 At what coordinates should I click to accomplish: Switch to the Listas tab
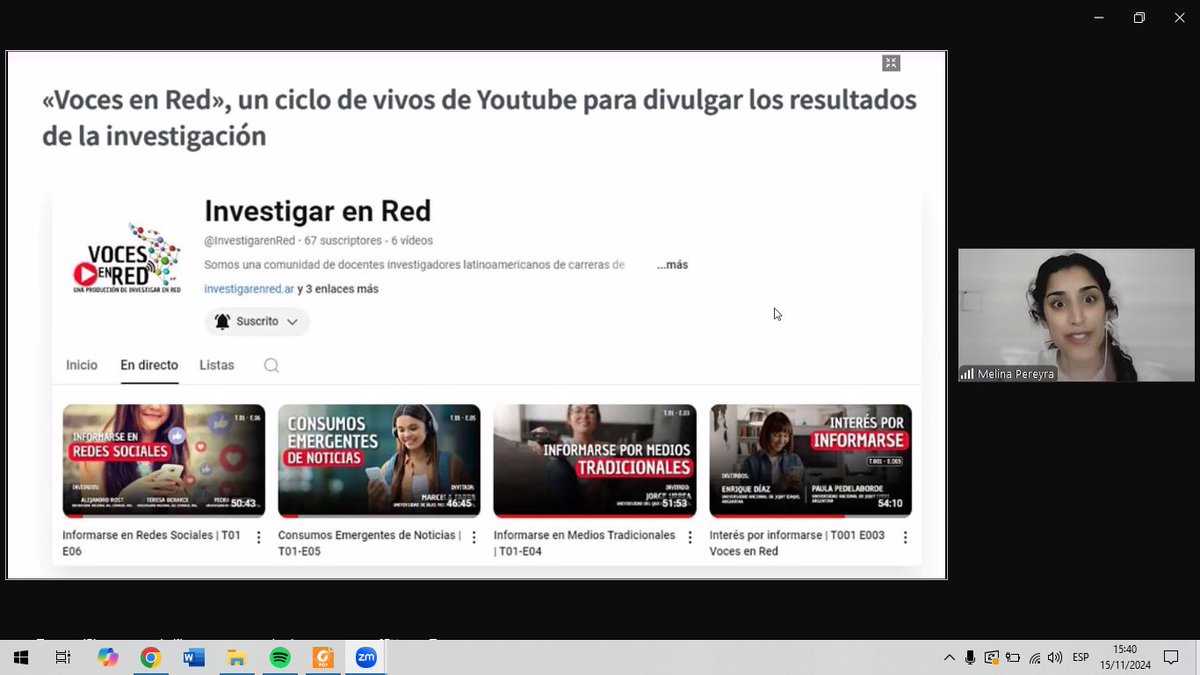[x=217, y=365]
